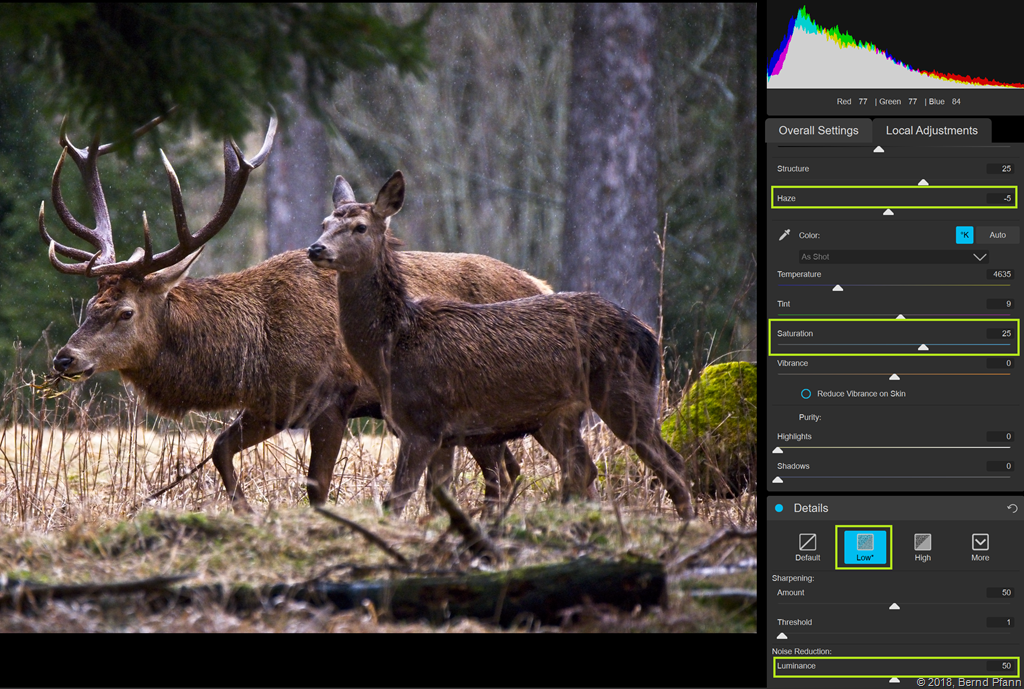Screen dimensions: 1024x689
Task: Toggle the Kelvin color mode button
Action: point(964,235)
